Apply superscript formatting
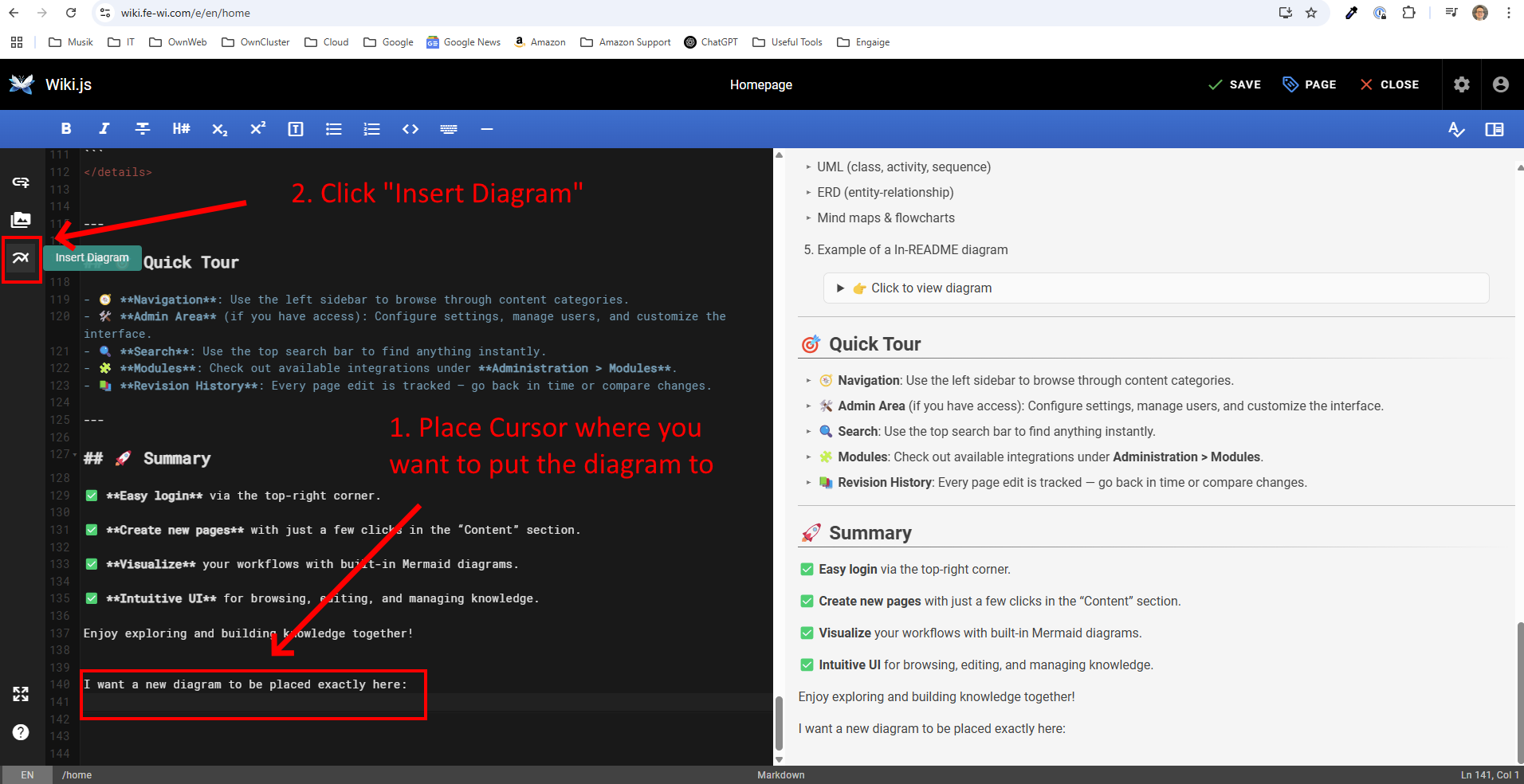 [257, 128]
